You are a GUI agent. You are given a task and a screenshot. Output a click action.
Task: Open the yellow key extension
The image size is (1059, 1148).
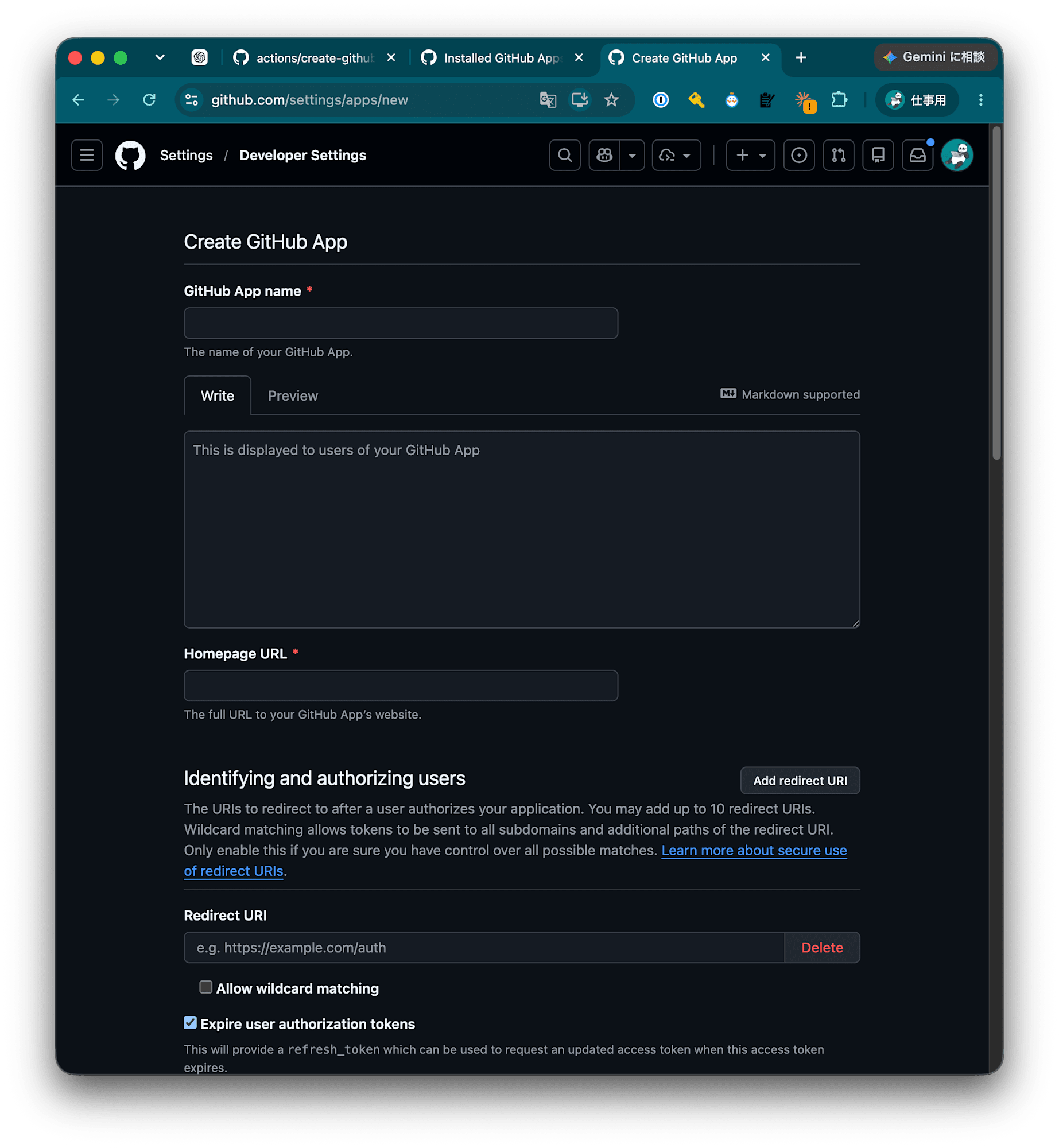point(696,100)
